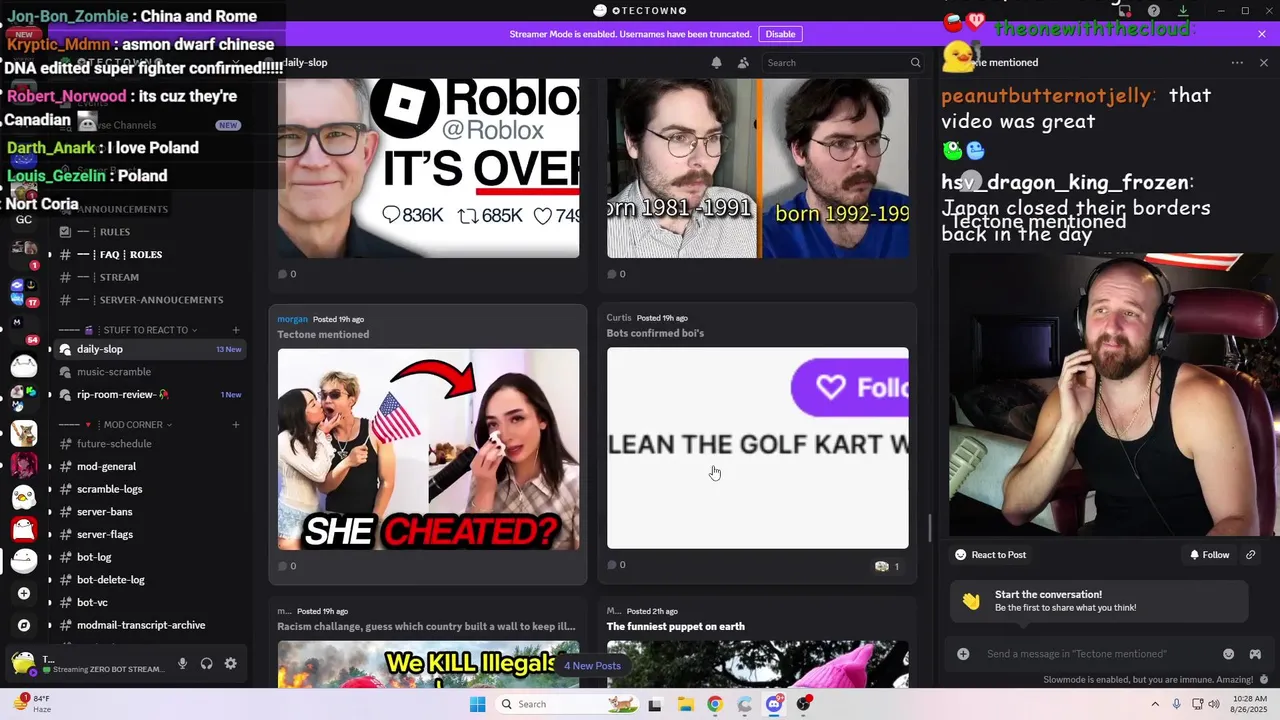Open SHE CHEATED thumbnail image
The height and width of the screenshot is (720, 1280).
tap(428, 449)
